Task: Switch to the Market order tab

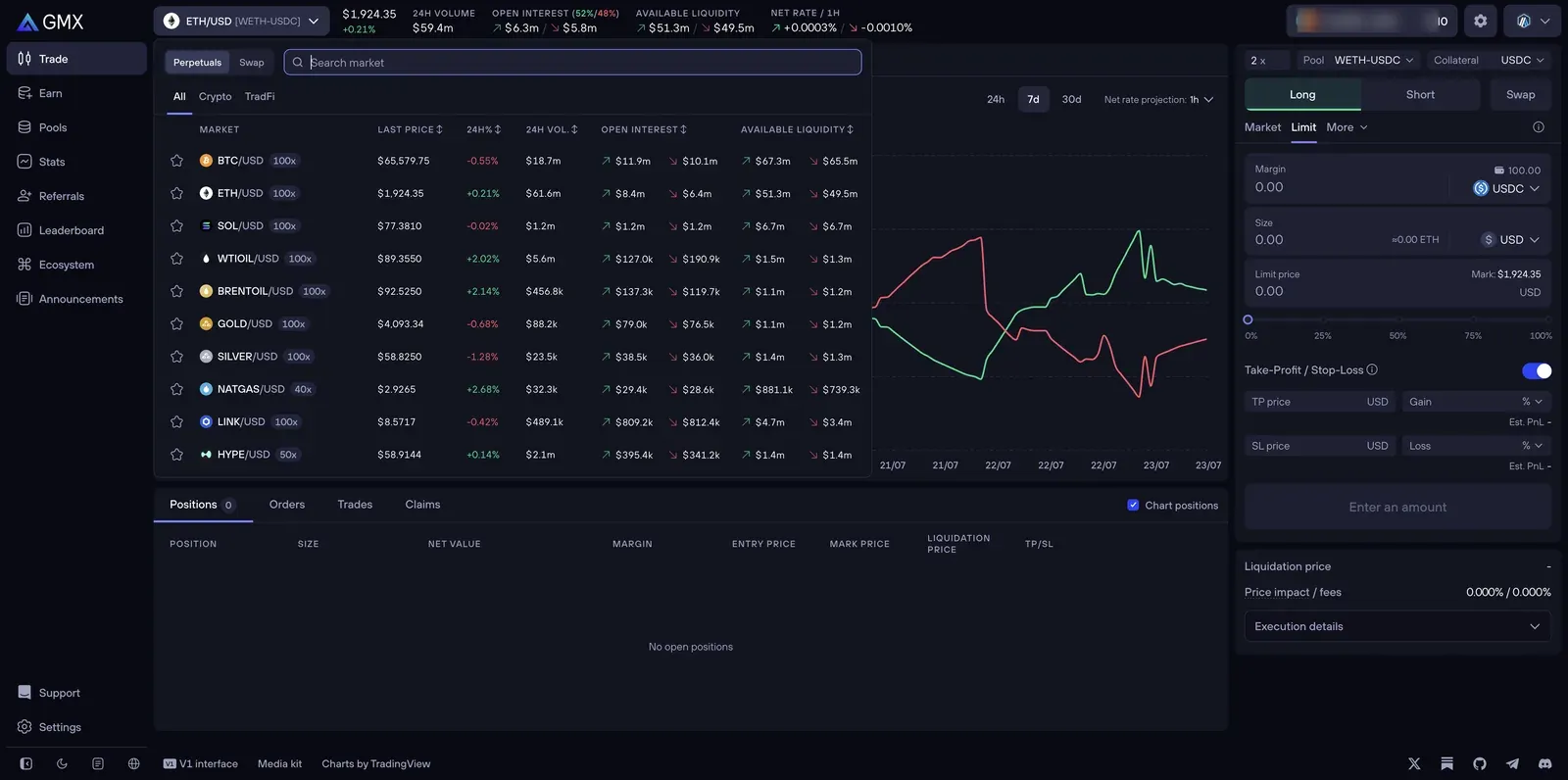Action: [1262, 127]
